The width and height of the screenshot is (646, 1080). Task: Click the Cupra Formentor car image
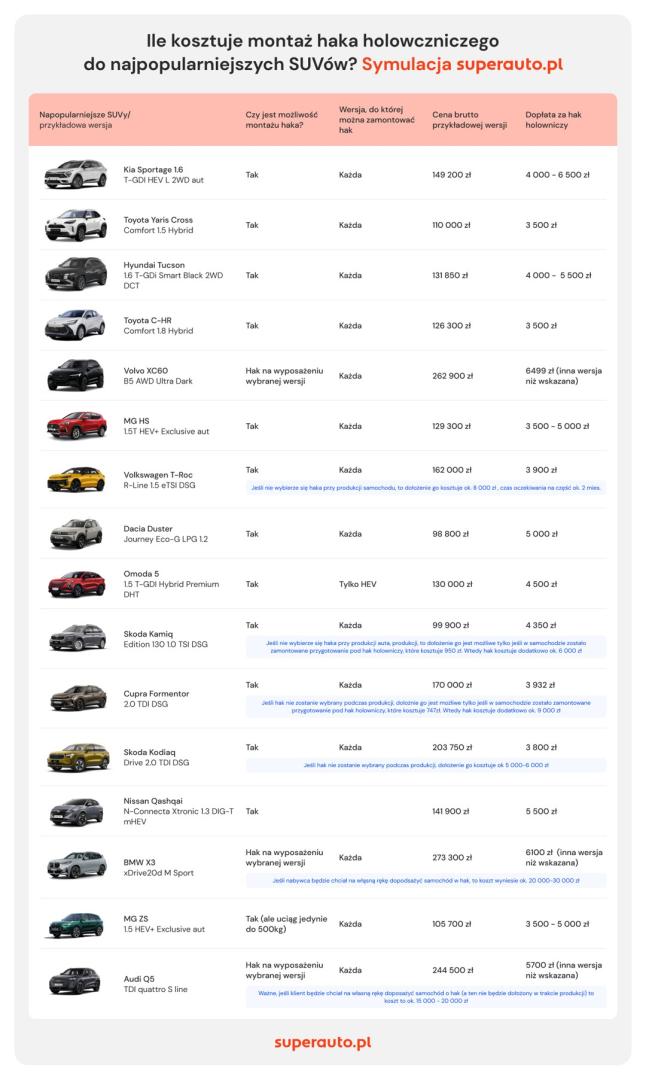coord(78,698)
